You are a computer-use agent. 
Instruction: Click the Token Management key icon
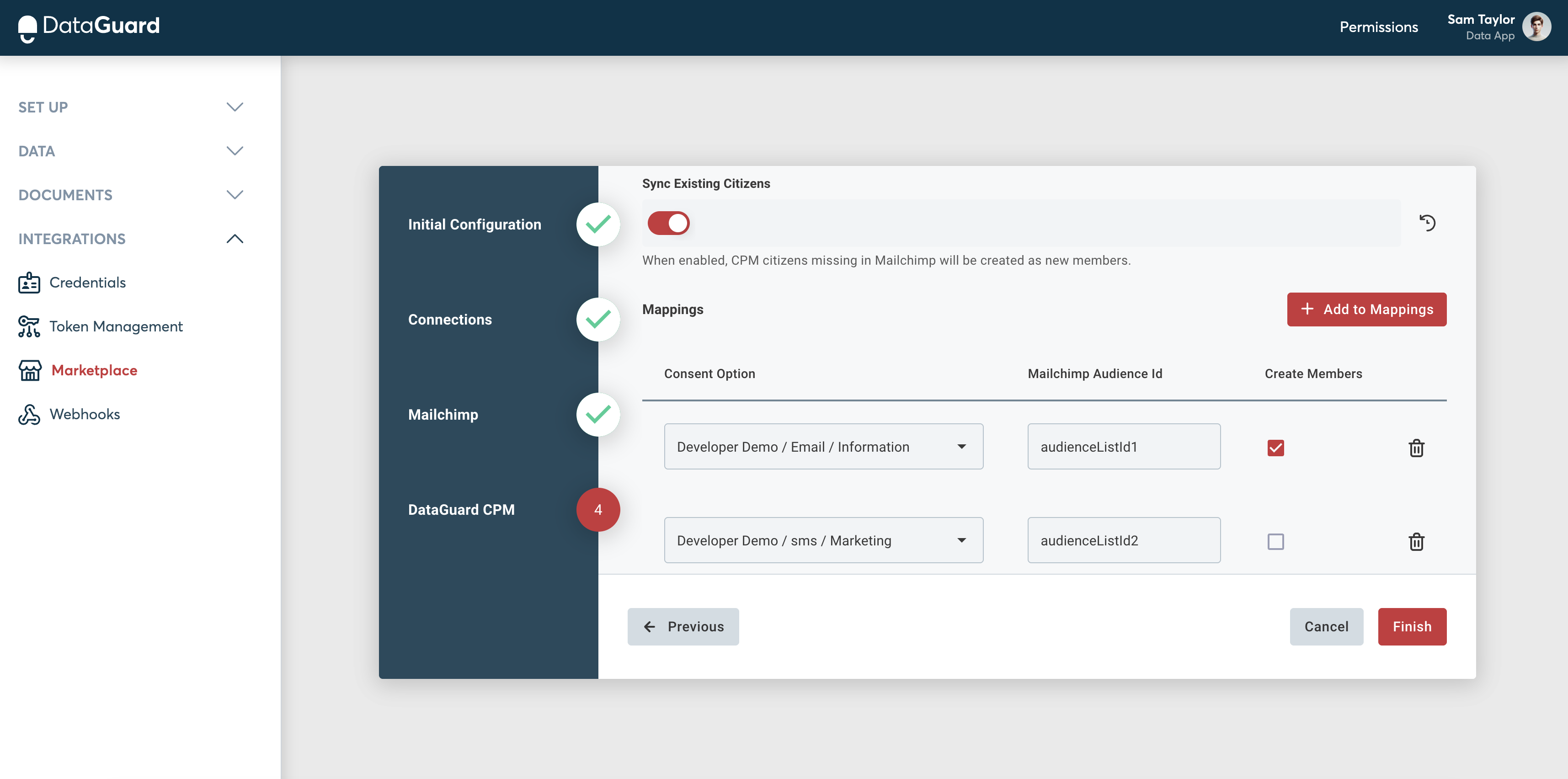(29, 327)
